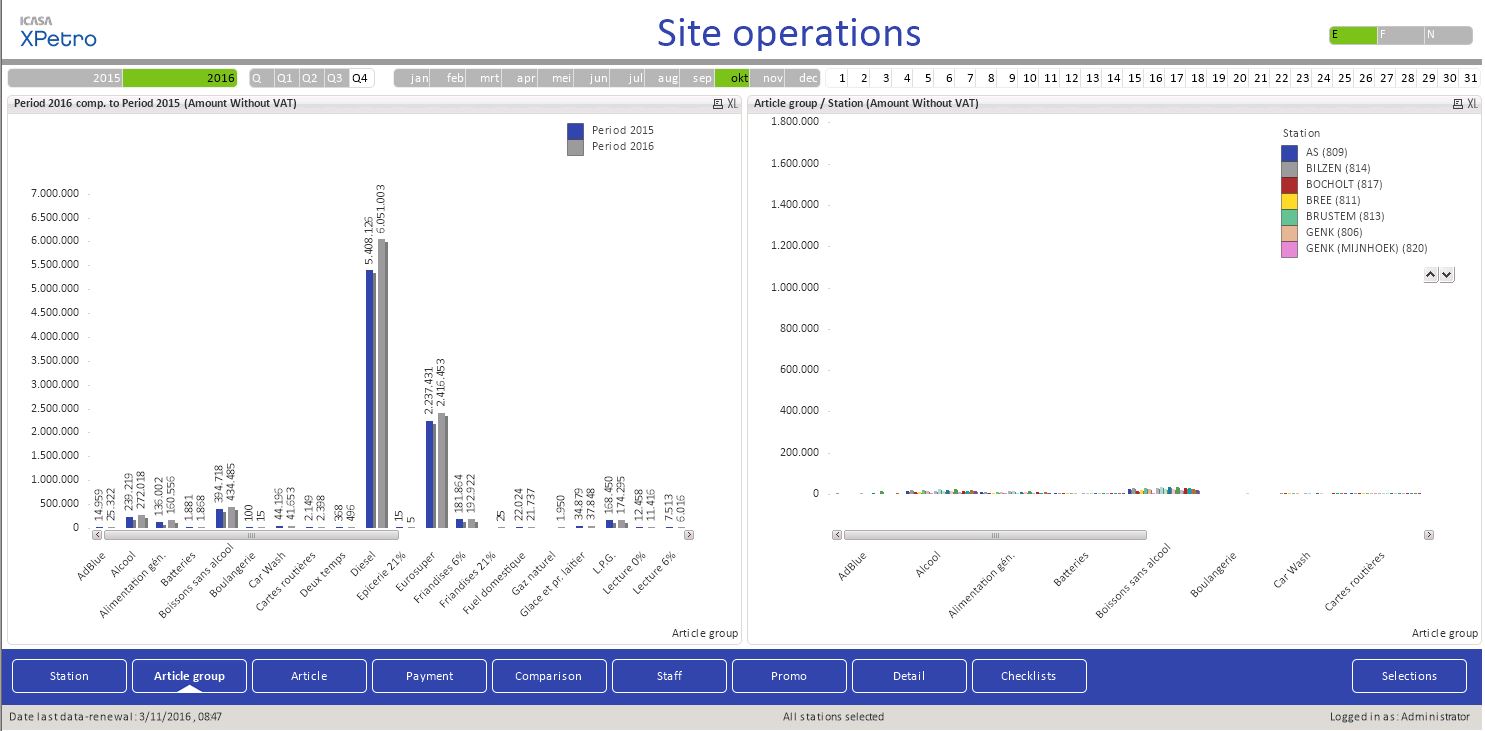Select month apr
1485x731 pixels.
pyautogui.click(x=519, y=78)
